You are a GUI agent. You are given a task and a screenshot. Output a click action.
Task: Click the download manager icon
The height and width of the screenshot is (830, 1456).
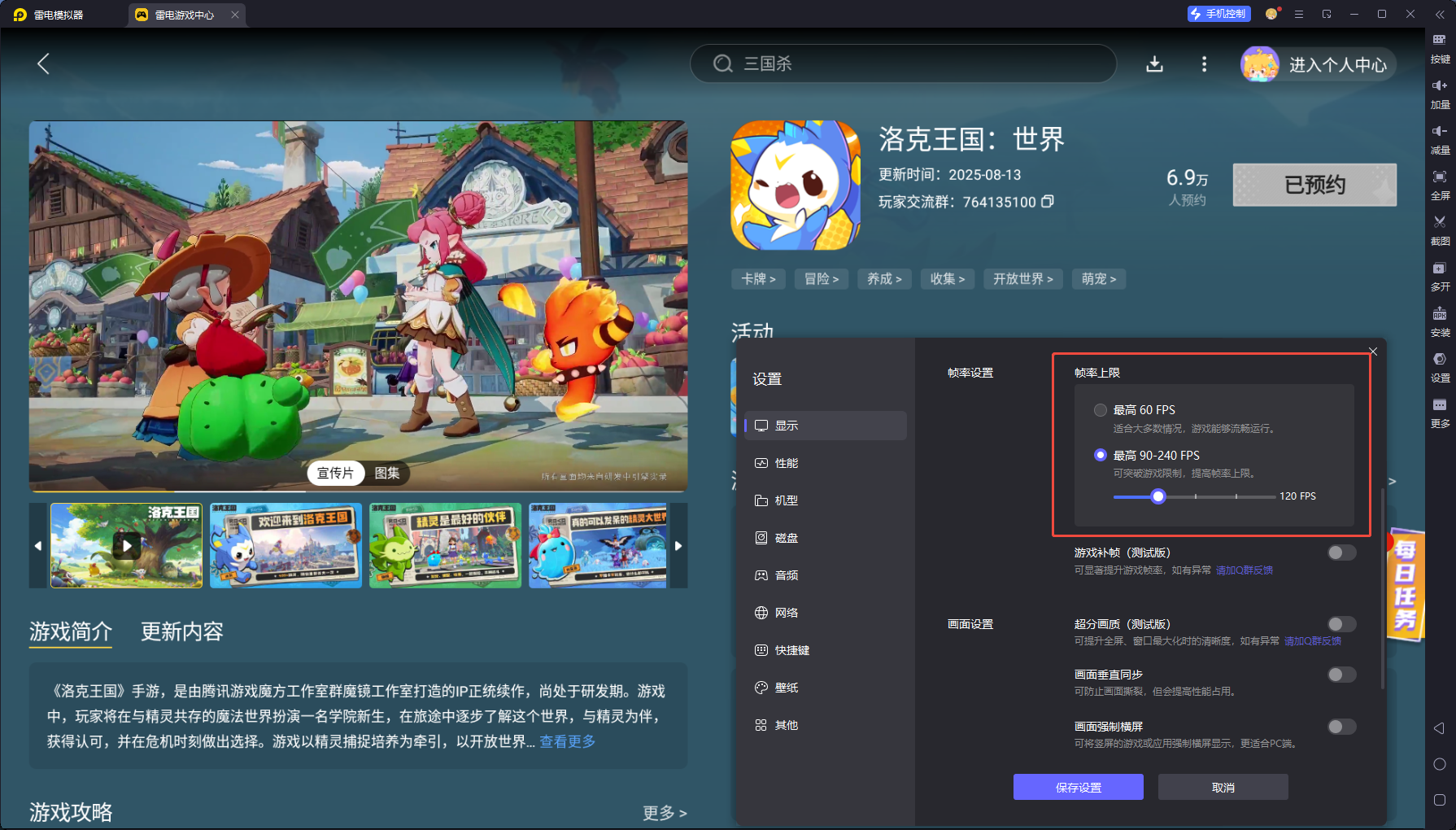[x=1154, y=64]
